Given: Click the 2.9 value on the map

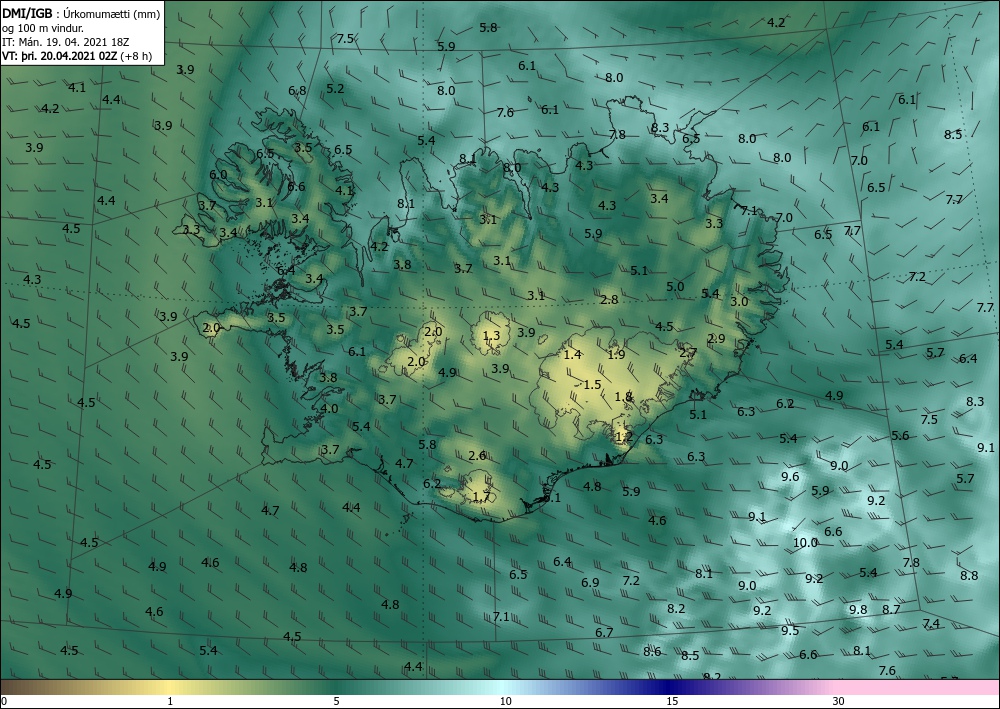Looking at the screenshot, I should click(x=716, y=338).
